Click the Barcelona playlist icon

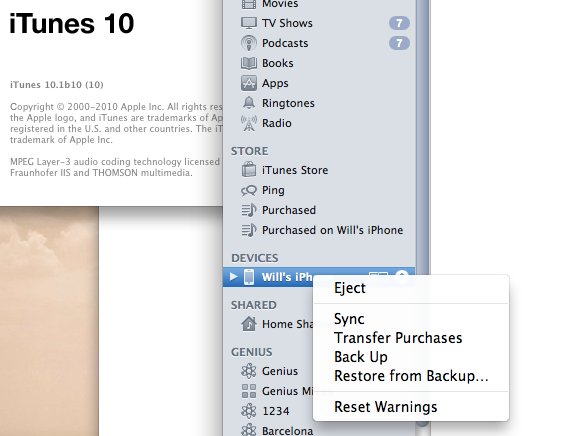(249, 430)
